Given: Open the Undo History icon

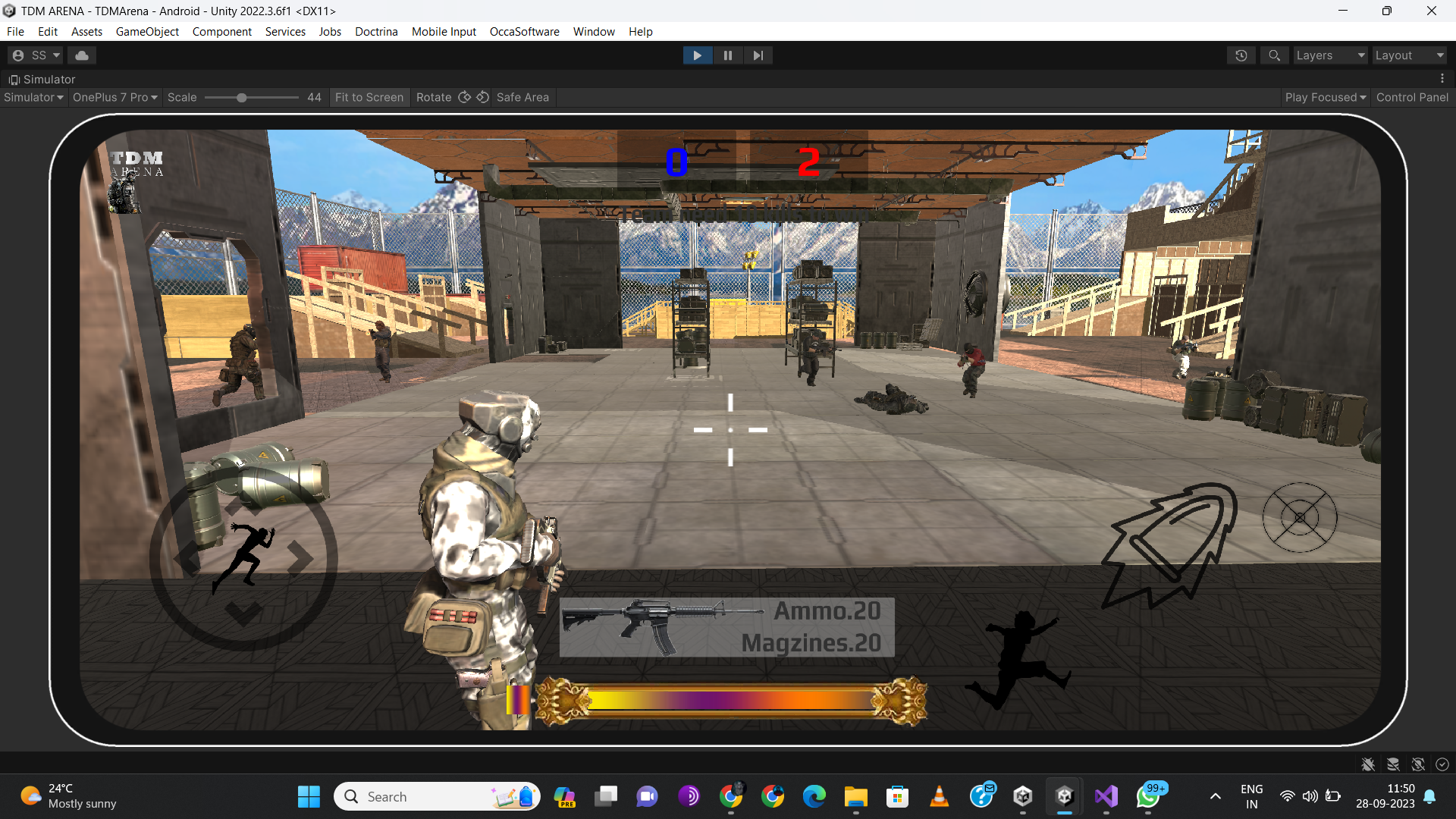Looking at the screenshot, I should click(x=1241, y=55).
